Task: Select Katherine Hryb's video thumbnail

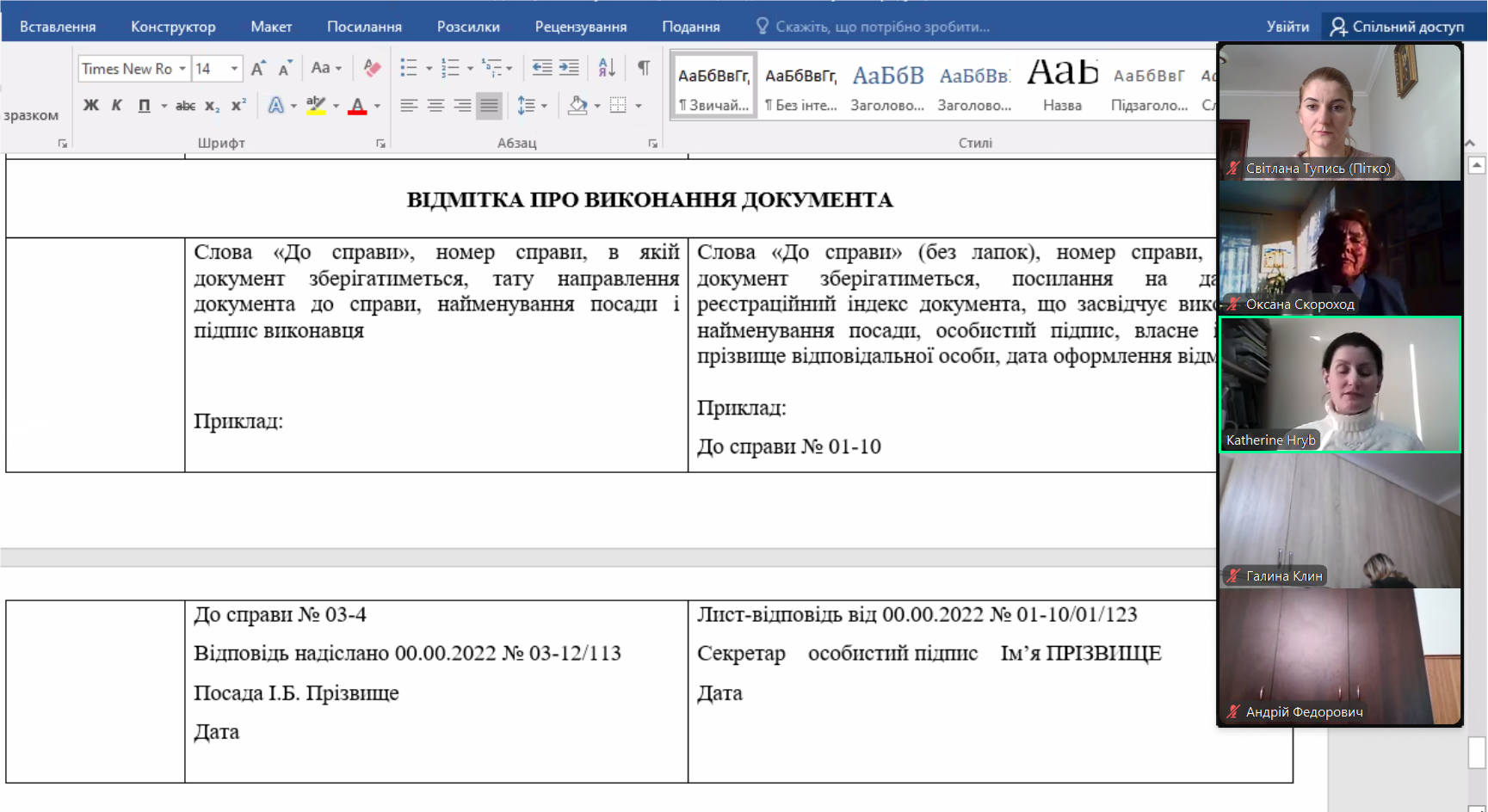Action: [1339, 384]
